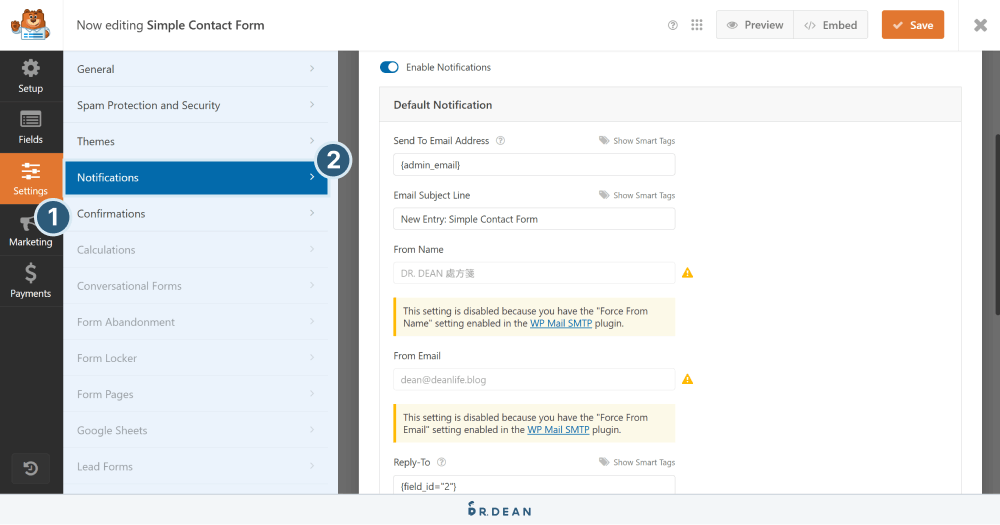This screenshot has height=525, width=1000.
Task: Expand Spam Protection and Security section
Action: (x=196, y=105)
